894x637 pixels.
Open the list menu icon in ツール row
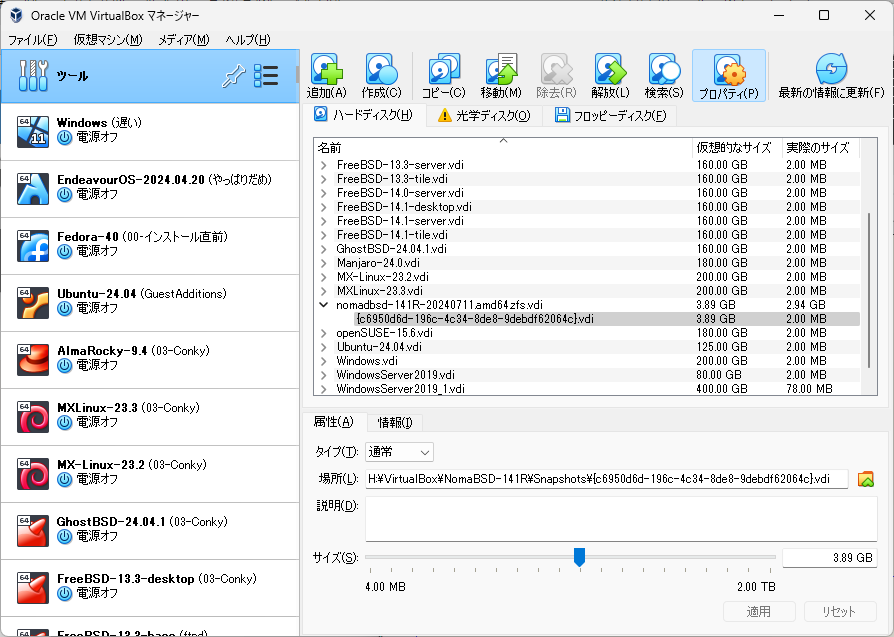pos(266,76)
